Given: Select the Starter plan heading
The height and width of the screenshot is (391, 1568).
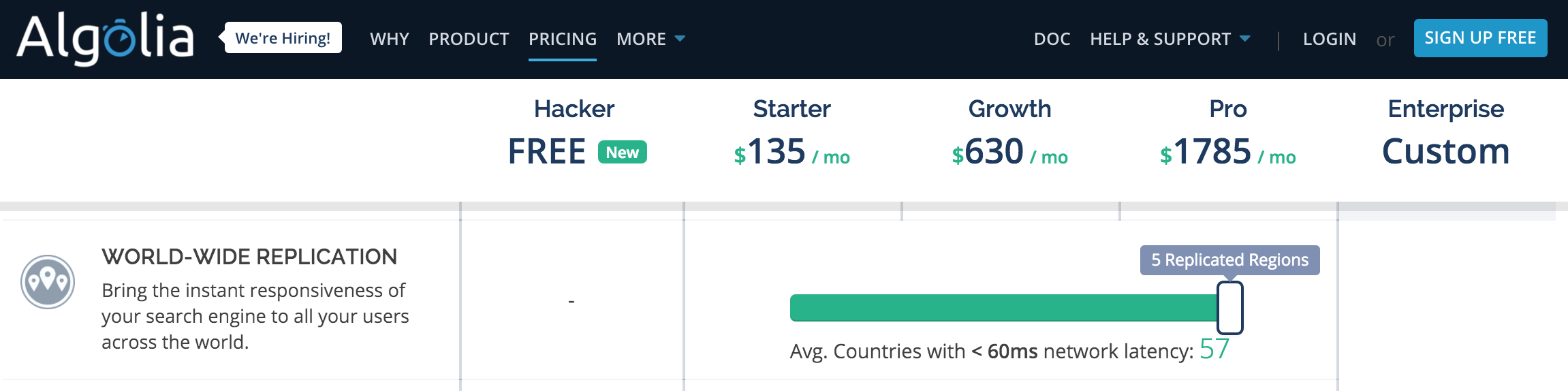Looking at the screenshot, I should point(791,109).
